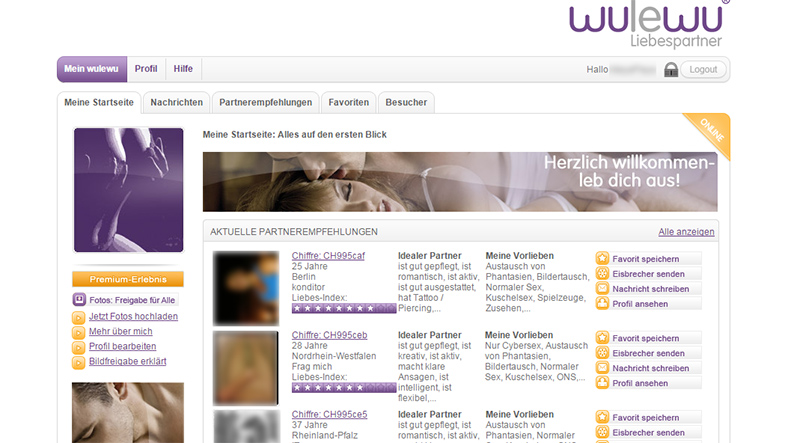The height and width of the screenshot is (443, 800).
Task: Click the Alle anzeigen link
Action: click(686, 232)
